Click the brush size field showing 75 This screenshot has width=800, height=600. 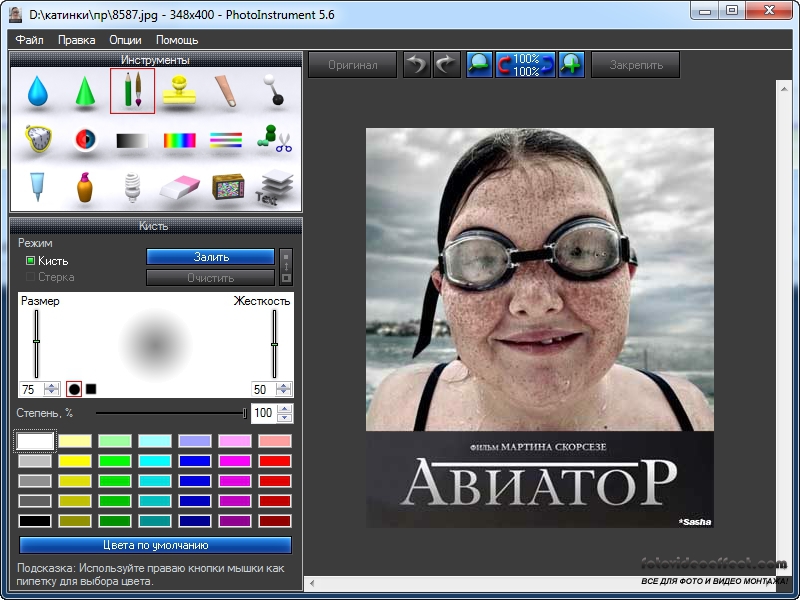tap(32, 389)
